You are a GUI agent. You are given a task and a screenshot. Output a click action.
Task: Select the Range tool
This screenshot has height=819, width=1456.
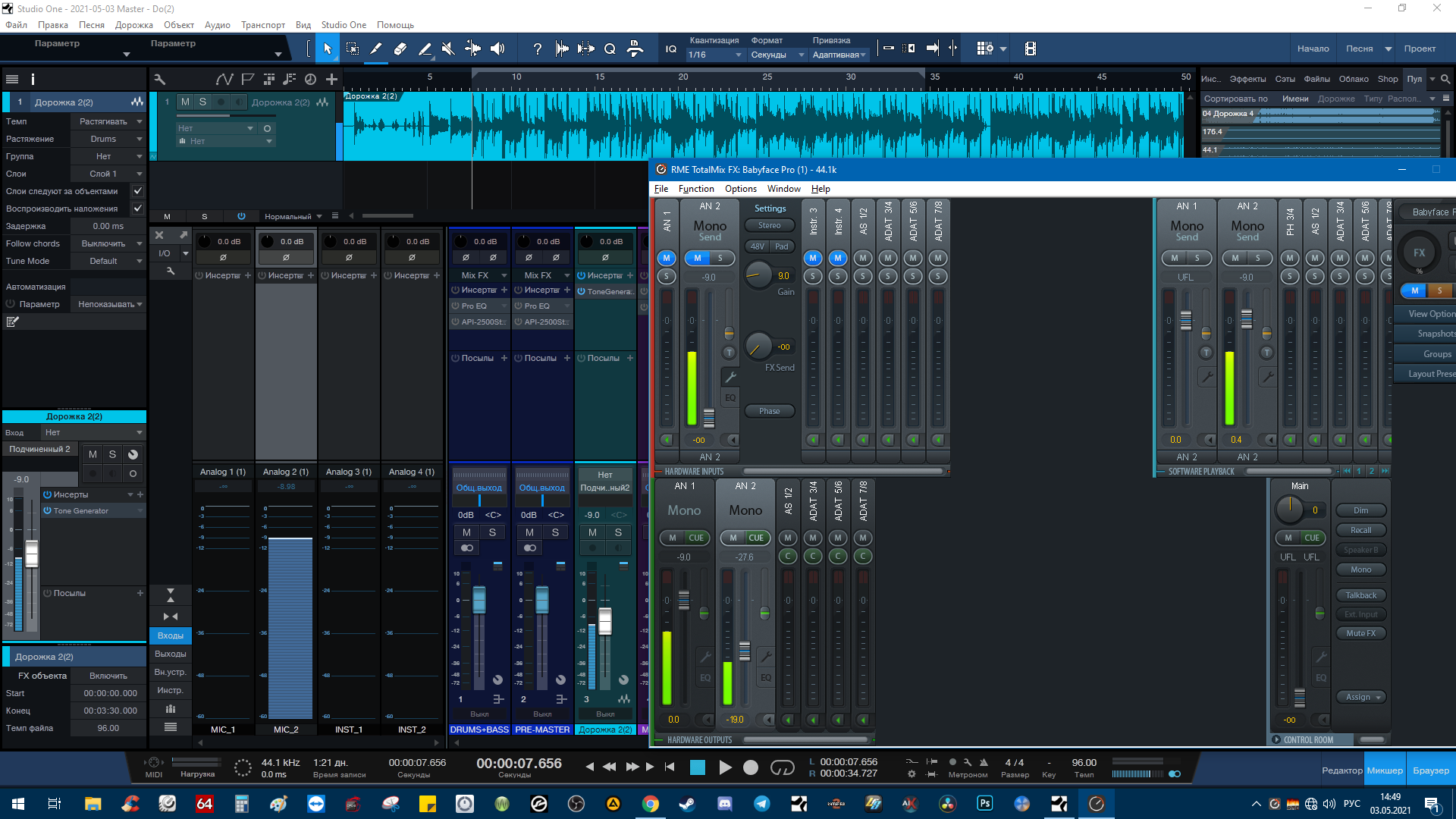353,49
